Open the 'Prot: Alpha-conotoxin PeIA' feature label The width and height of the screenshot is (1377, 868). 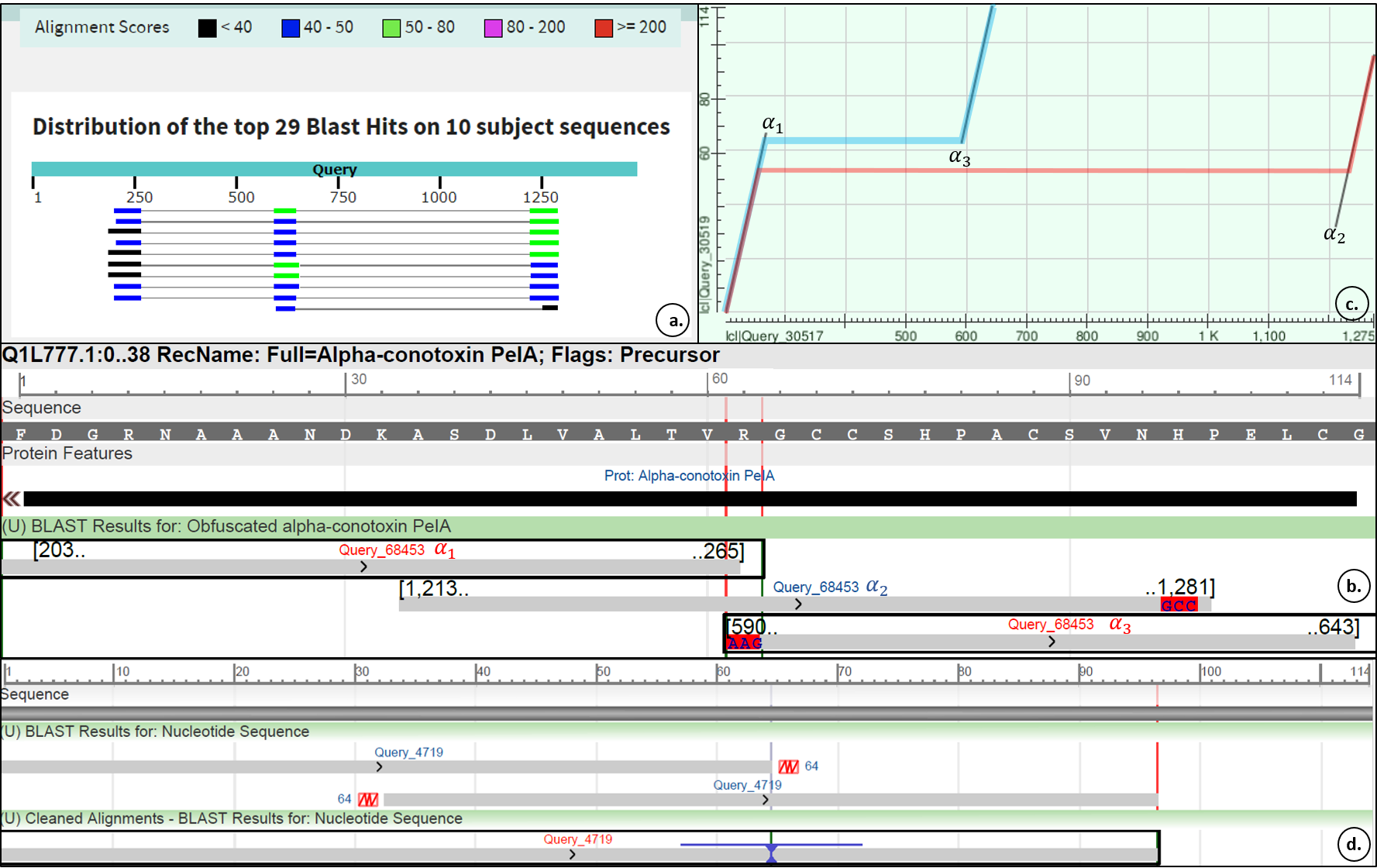(688, 476)
